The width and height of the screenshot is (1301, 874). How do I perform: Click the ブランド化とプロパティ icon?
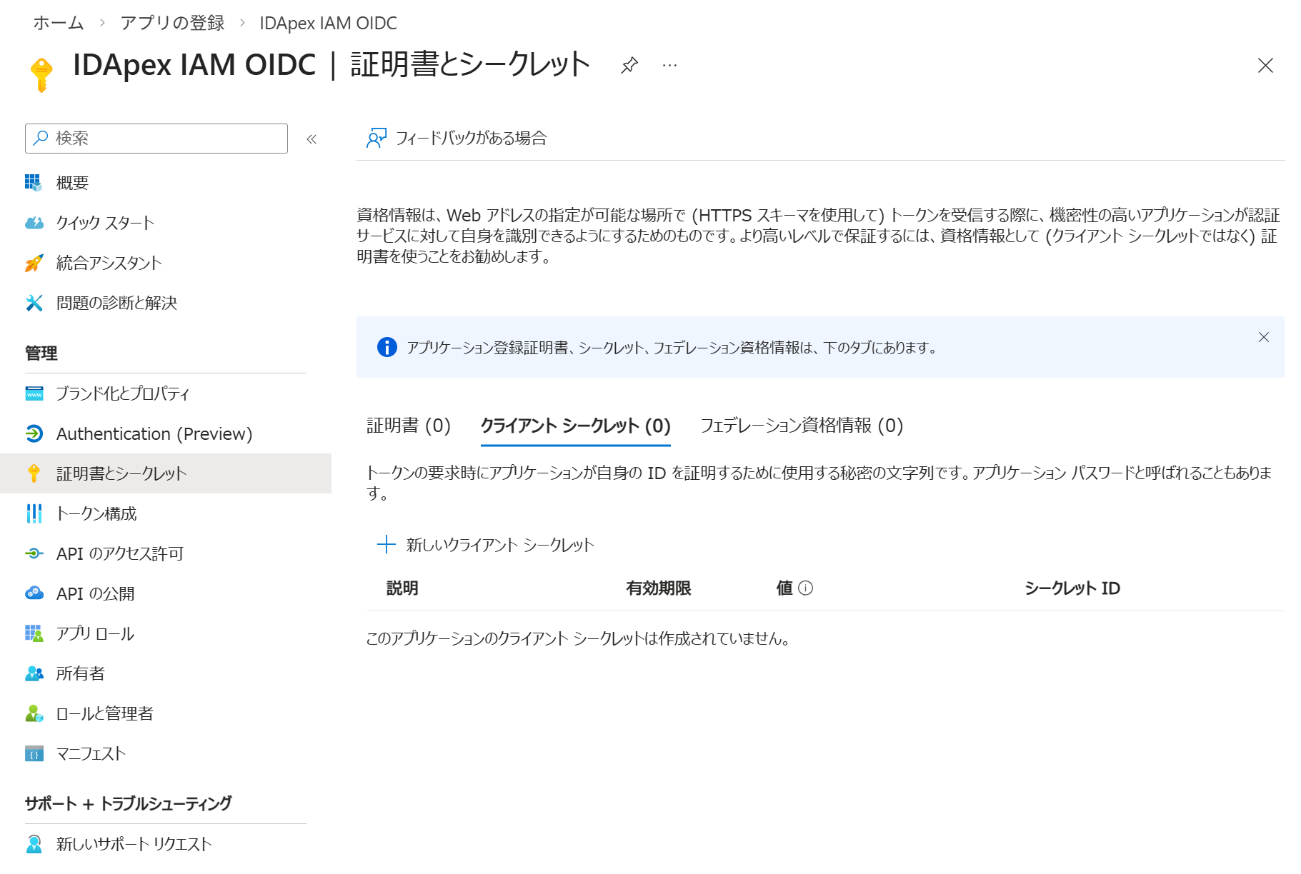coord(34,394)
